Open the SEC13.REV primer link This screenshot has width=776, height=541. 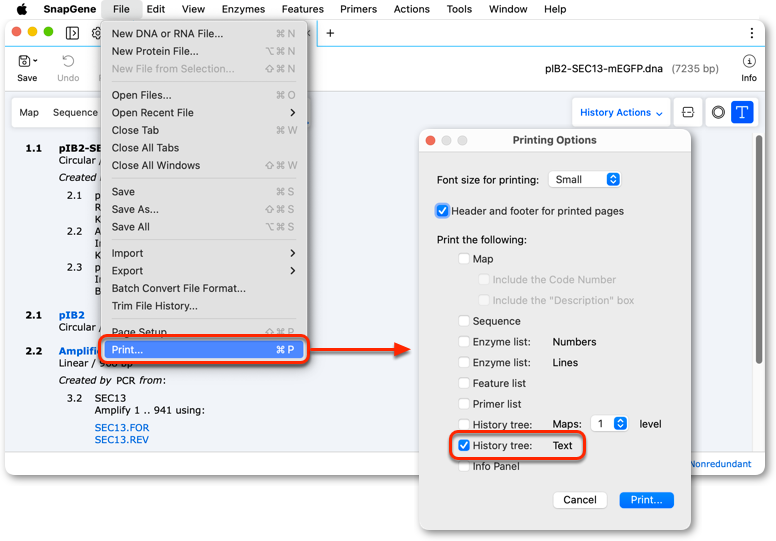122,440
